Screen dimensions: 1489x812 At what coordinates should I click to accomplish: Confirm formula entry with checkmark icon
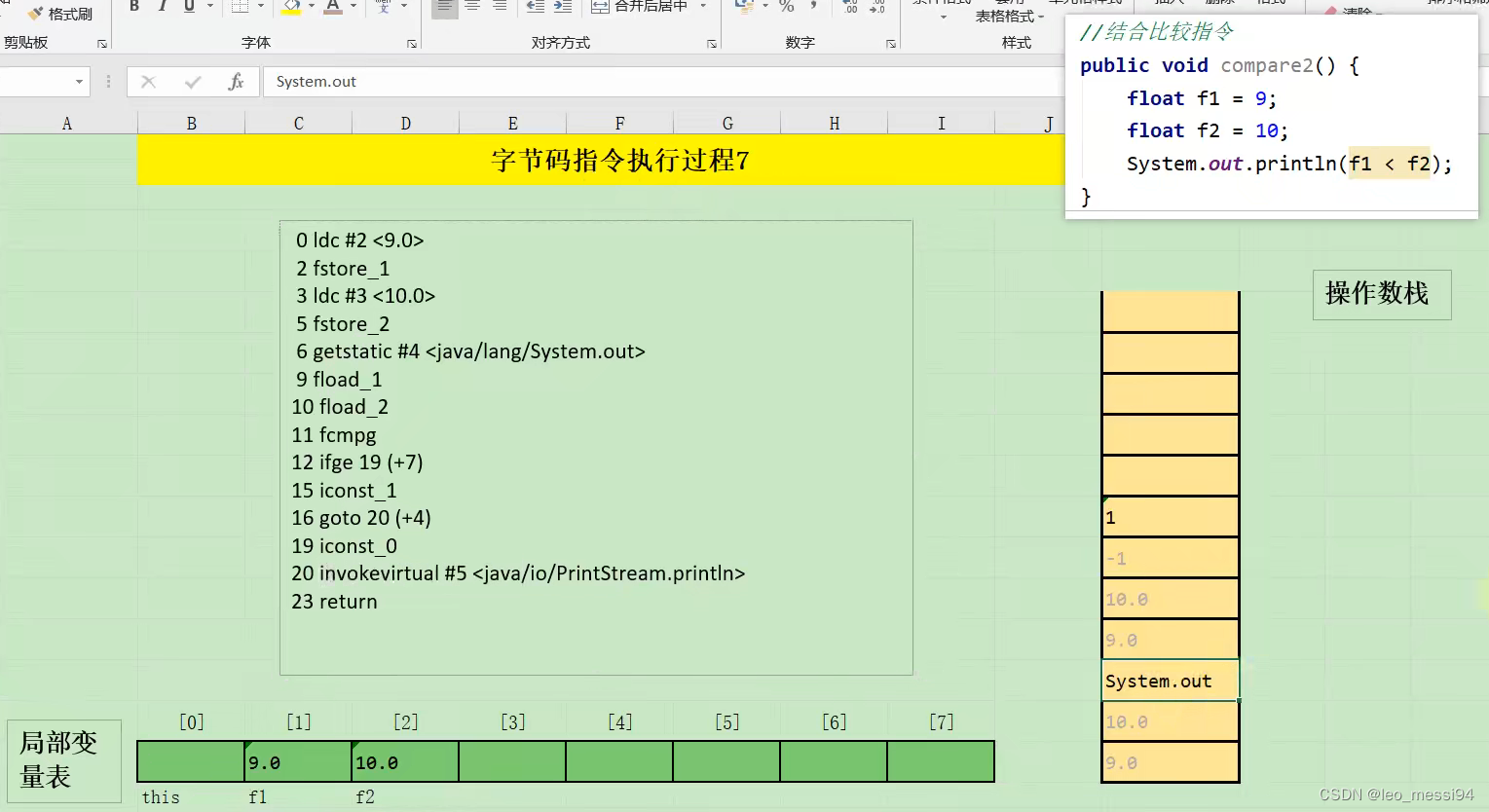[193, 82]
